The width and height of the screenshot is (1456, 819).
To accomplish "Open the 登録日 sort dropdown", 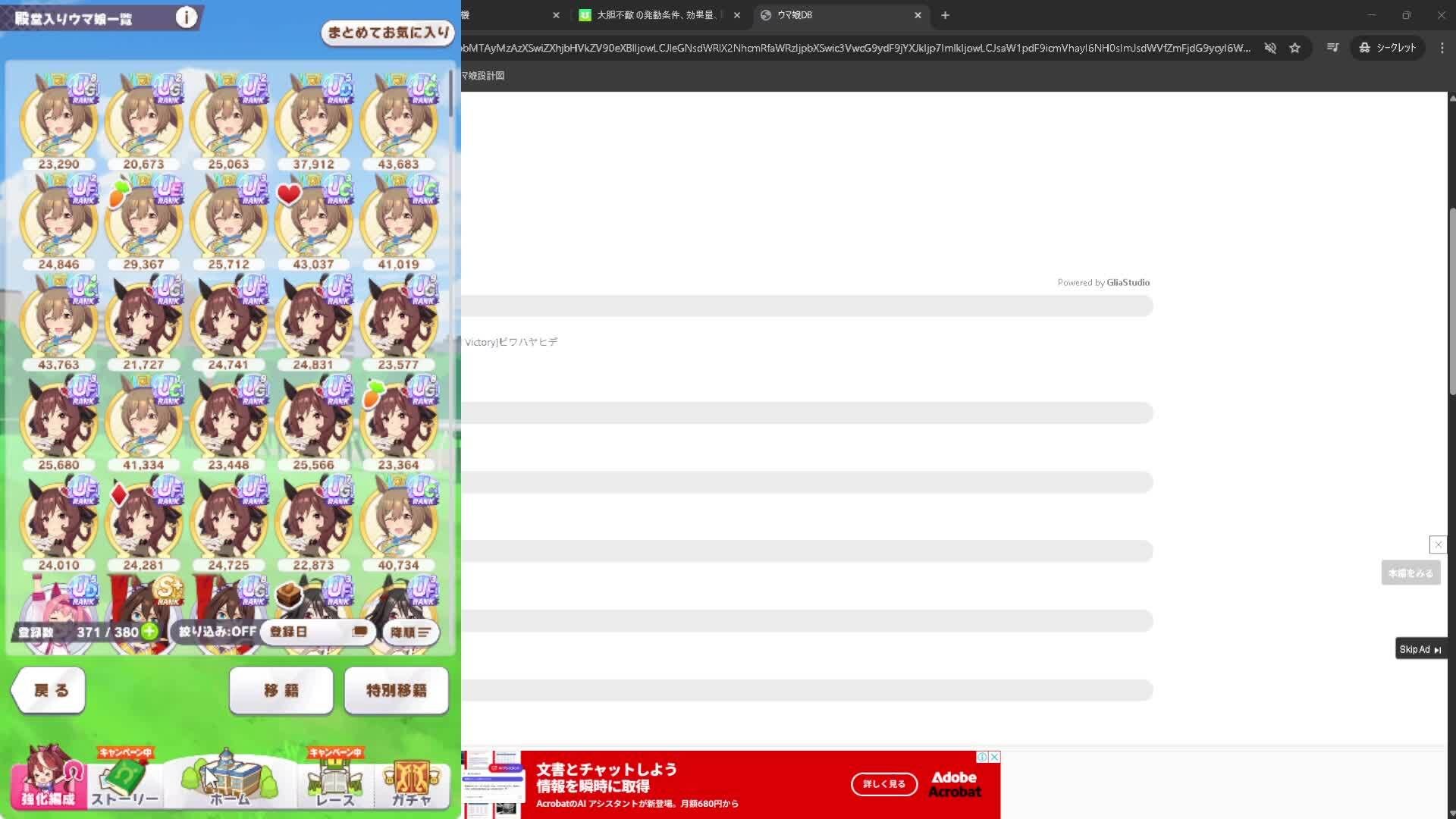I will 318,632.
